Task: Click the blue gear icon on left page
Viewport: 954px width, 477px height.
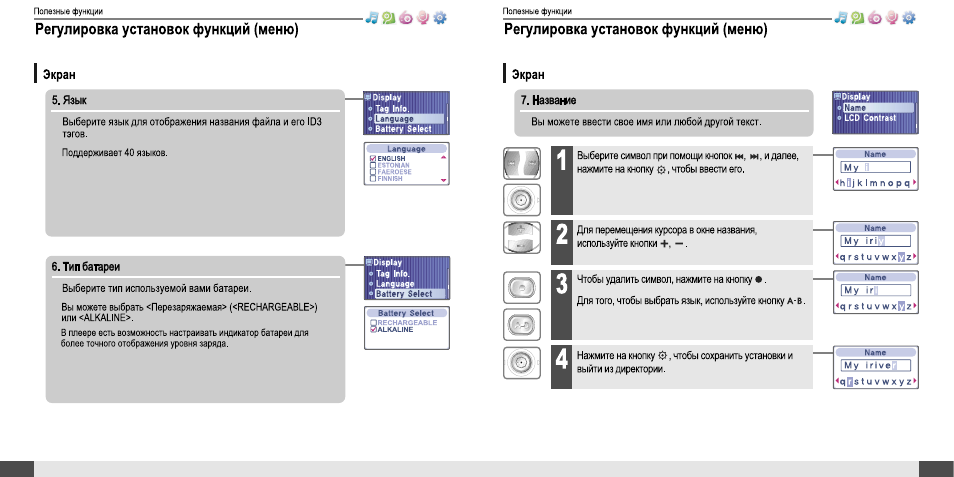Action: (439, 18)
